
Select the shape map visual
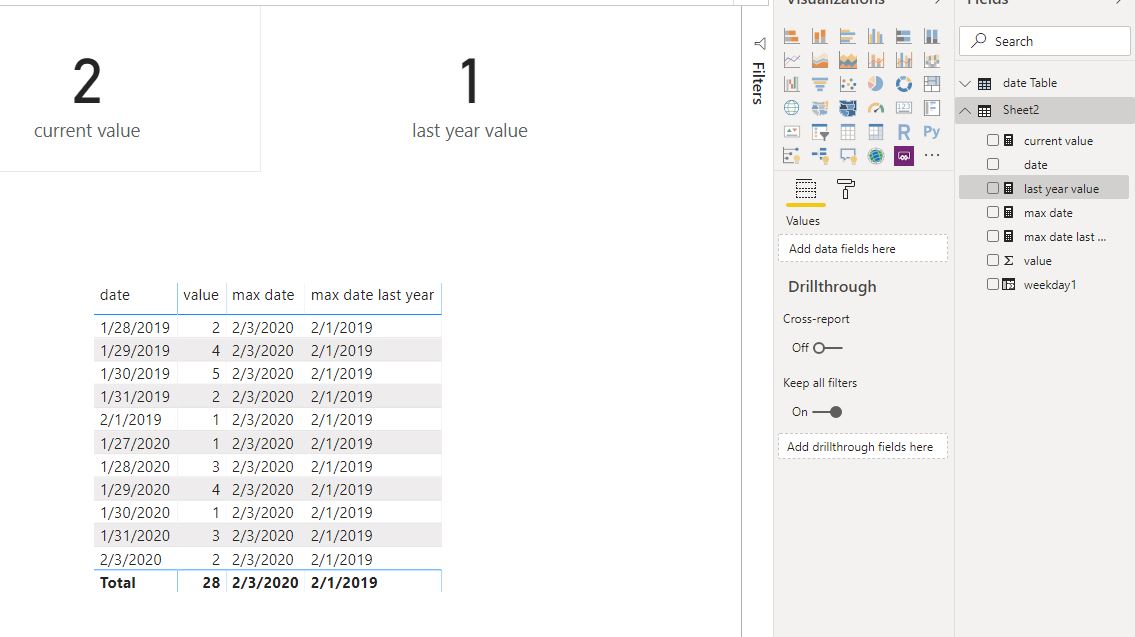[x=848, y=108]
